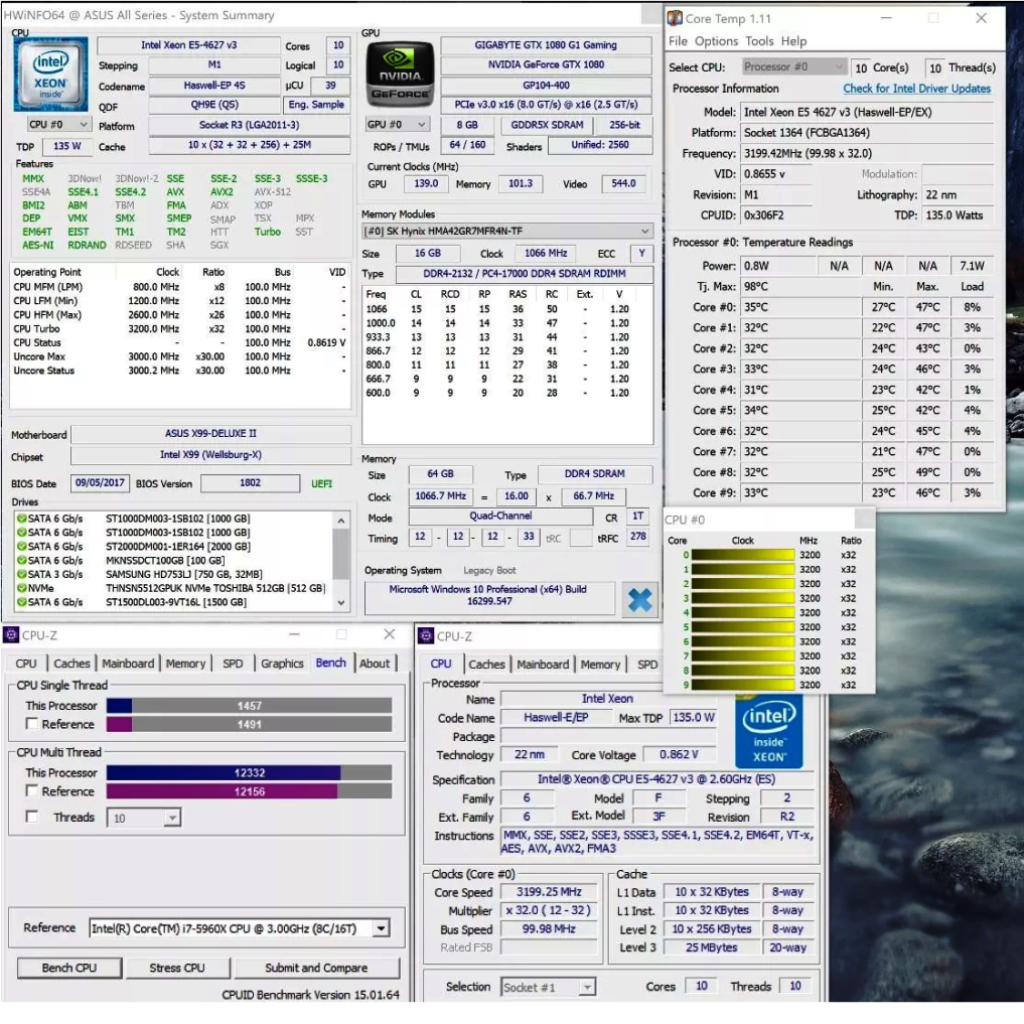
Task: Click the single-thread This Processor bar showing 1457
Action: (x=249, y=705)
